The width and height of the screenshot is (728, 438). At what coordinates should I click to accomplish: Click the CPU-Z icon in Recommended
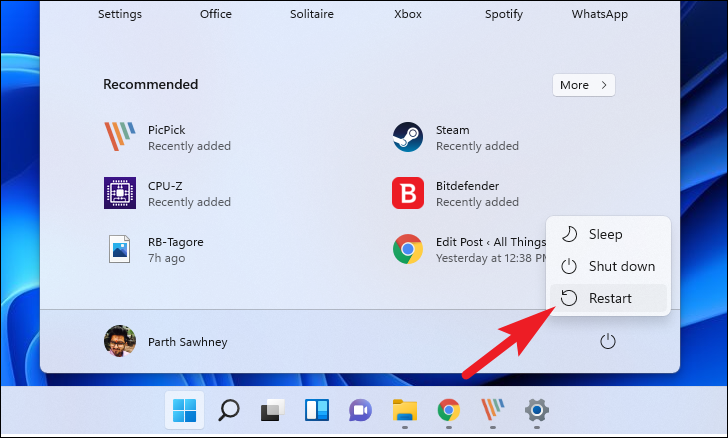pyautogui.click(x=120, y=193)
